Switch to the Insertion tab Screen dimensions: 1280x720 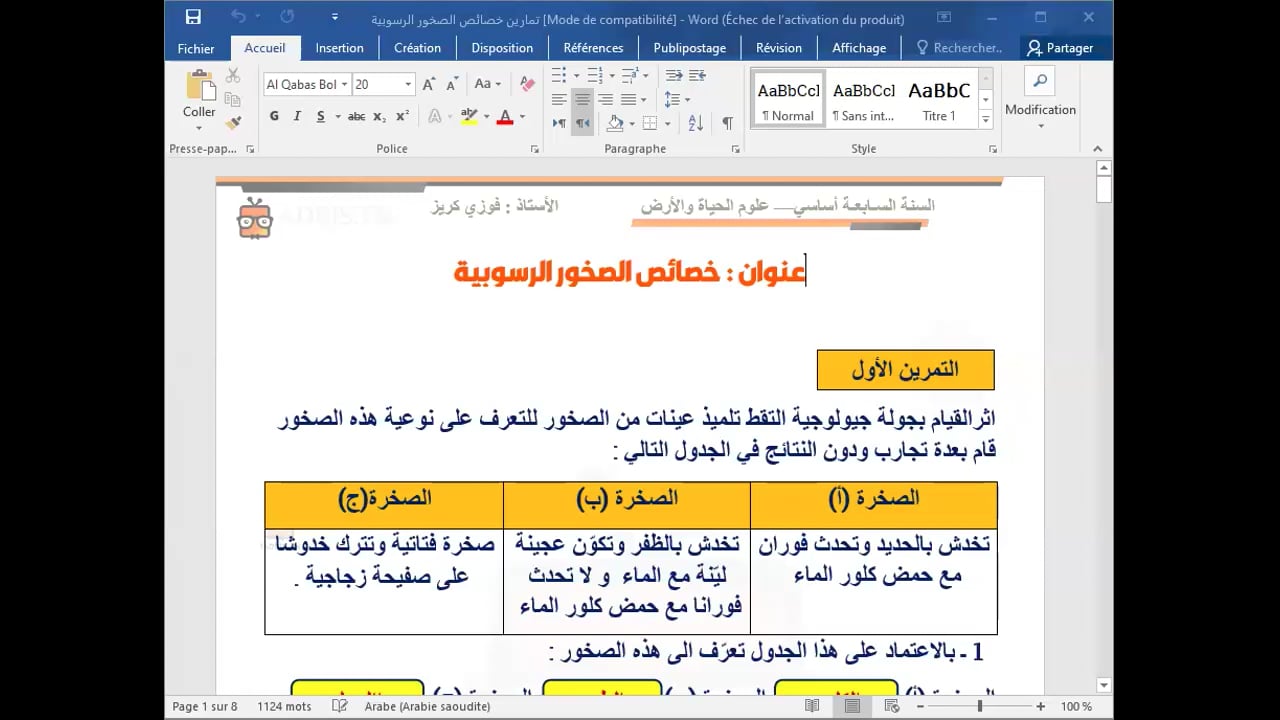point(340,48)
